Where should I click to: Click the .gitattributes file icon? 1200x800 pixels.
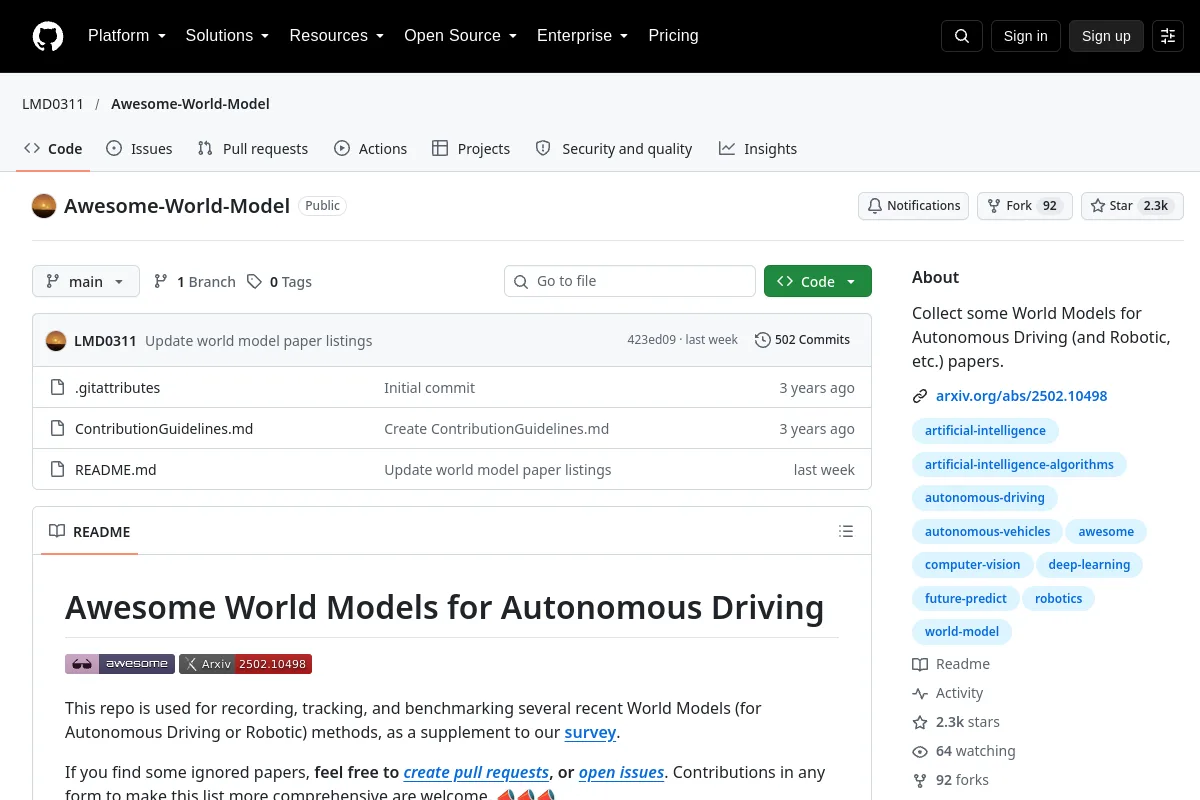pyautogui.click(x=57, y=388)
